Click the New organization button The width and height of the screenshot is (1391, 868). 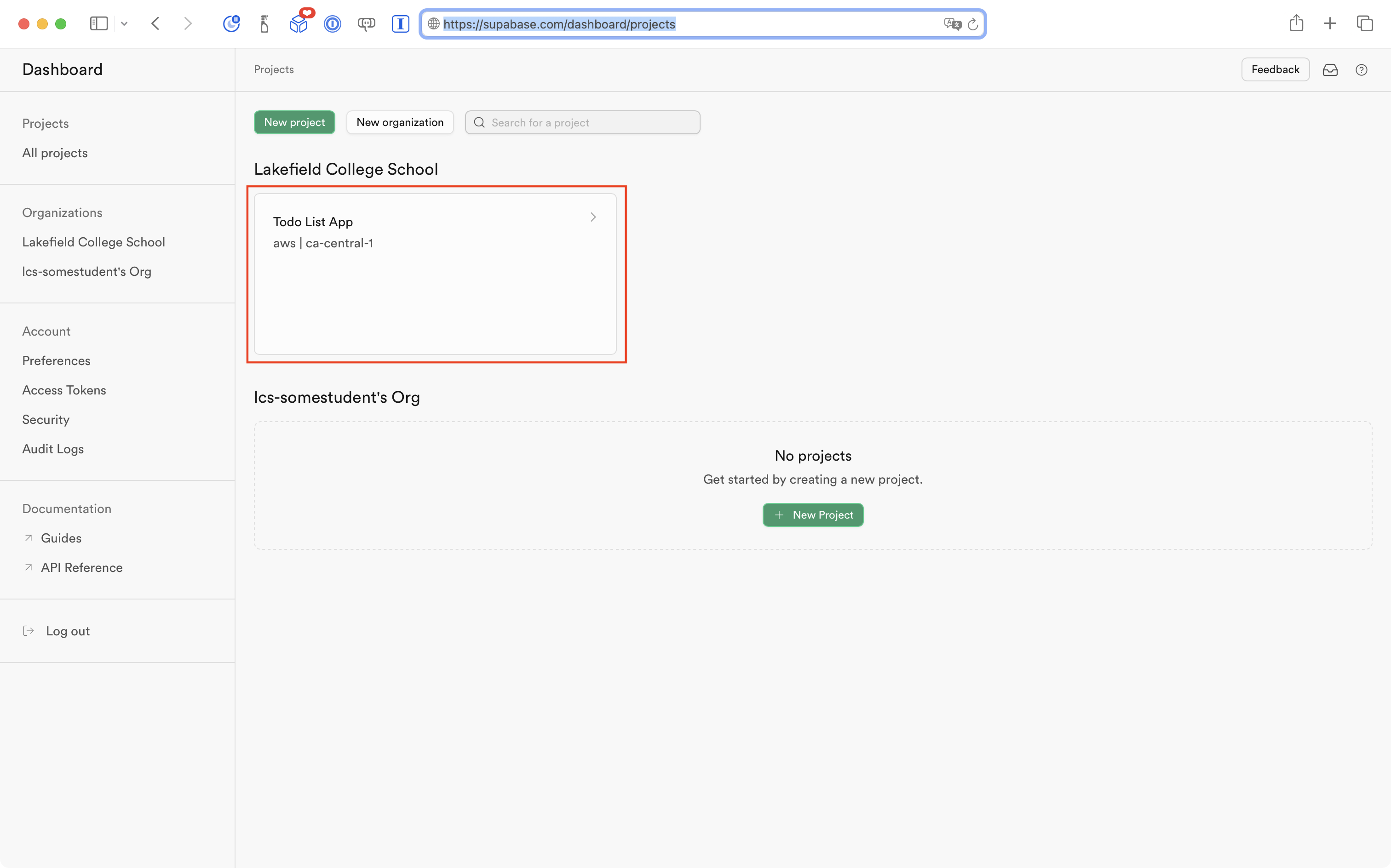pyautogui.click(x=400, y=122)
